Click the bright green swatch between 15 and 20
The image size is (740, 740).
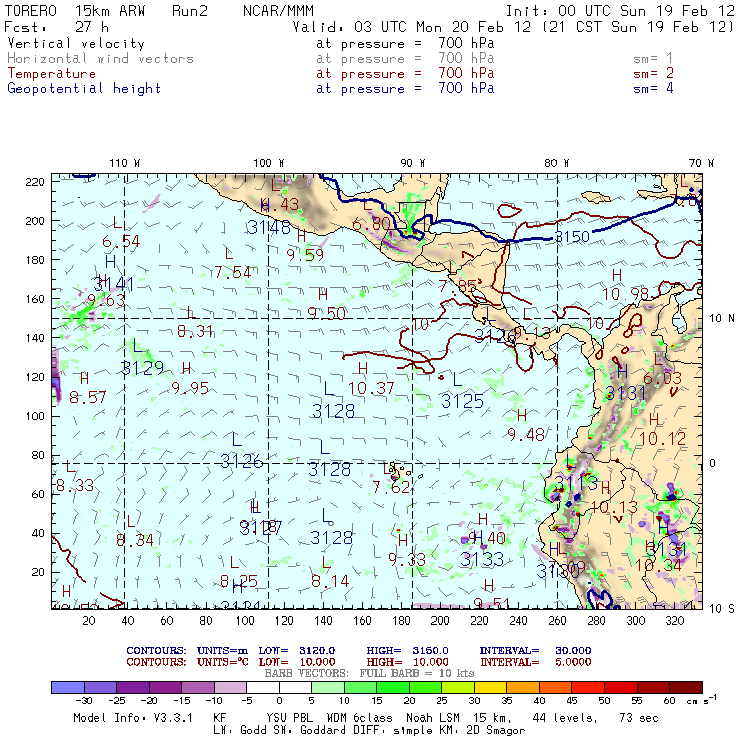pos(393,688)
